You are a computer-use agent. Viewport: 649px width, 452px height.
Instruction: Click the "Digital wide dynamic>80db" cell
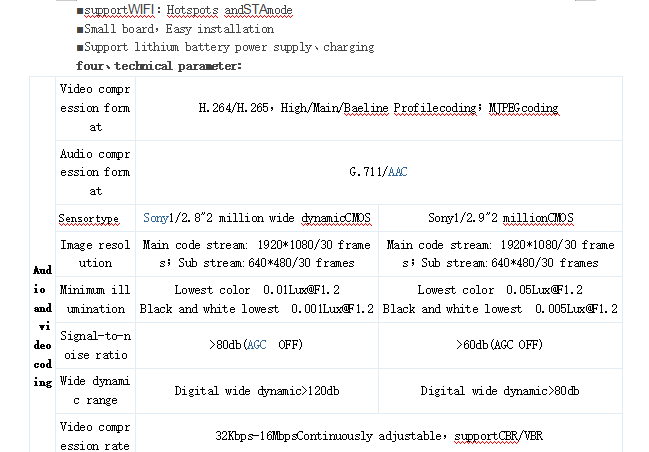pos(499,391)
